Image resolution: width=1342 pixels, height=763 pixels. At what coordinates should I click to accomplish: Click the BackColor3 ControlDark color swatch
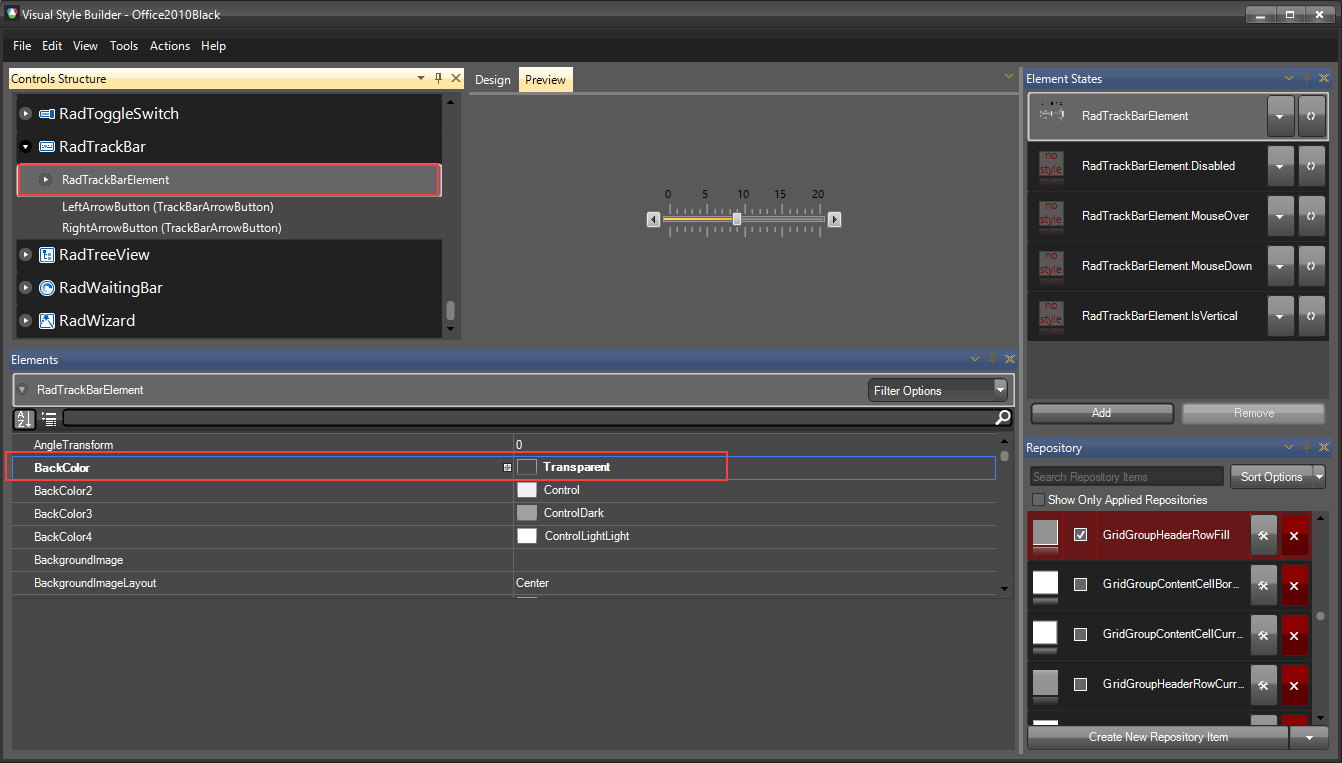coord(527,513)
